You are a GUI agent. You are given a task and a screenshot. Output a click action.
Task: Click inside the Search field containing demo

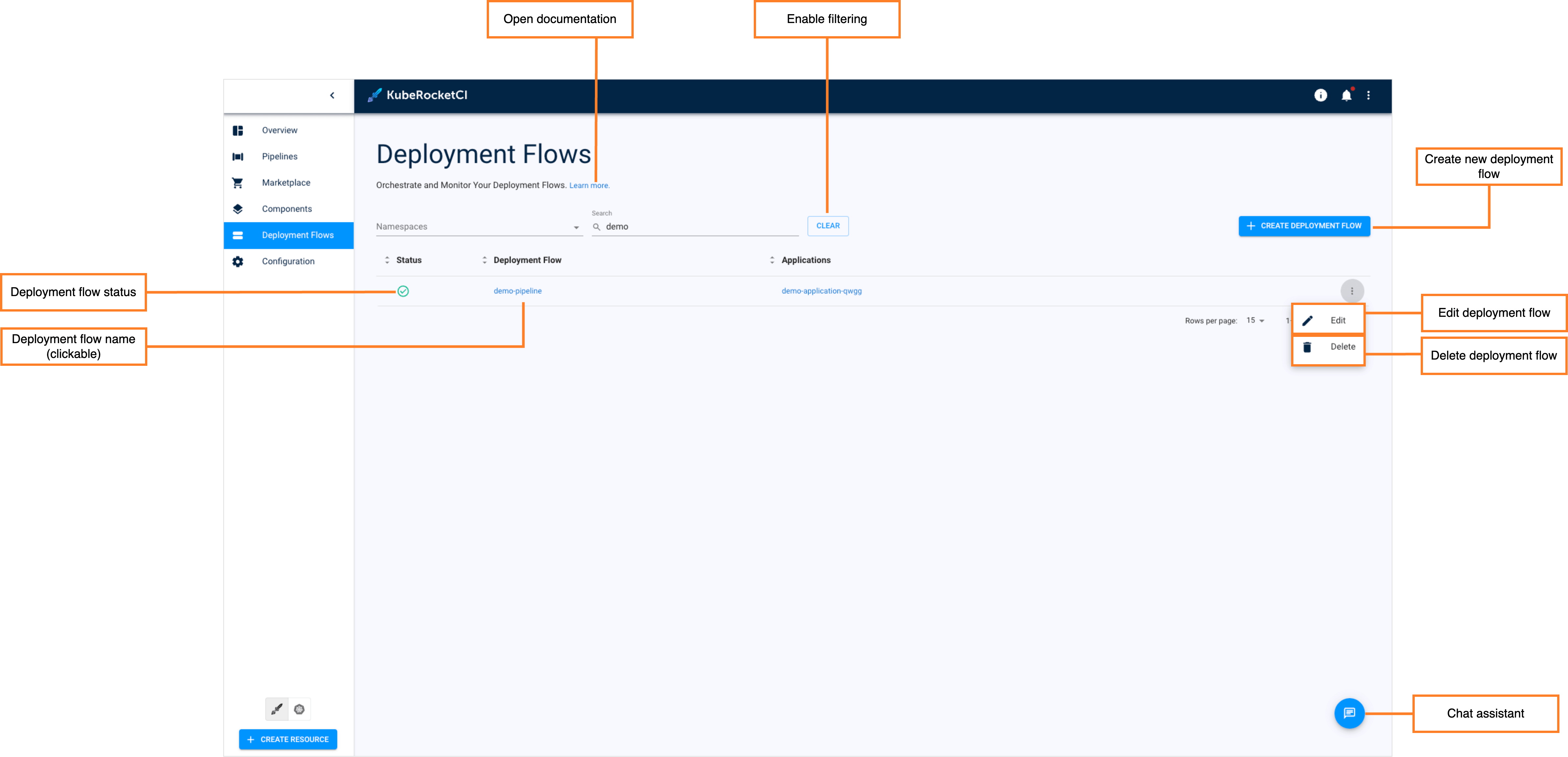pos(670,226)
